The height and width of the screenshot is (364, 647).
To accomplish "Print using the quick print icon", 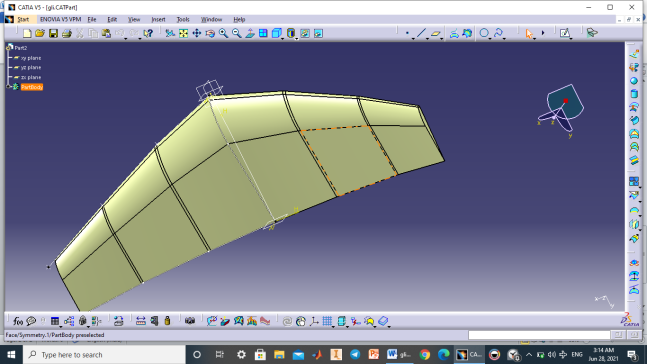I will pyautogui.click(x=66, y=33).
